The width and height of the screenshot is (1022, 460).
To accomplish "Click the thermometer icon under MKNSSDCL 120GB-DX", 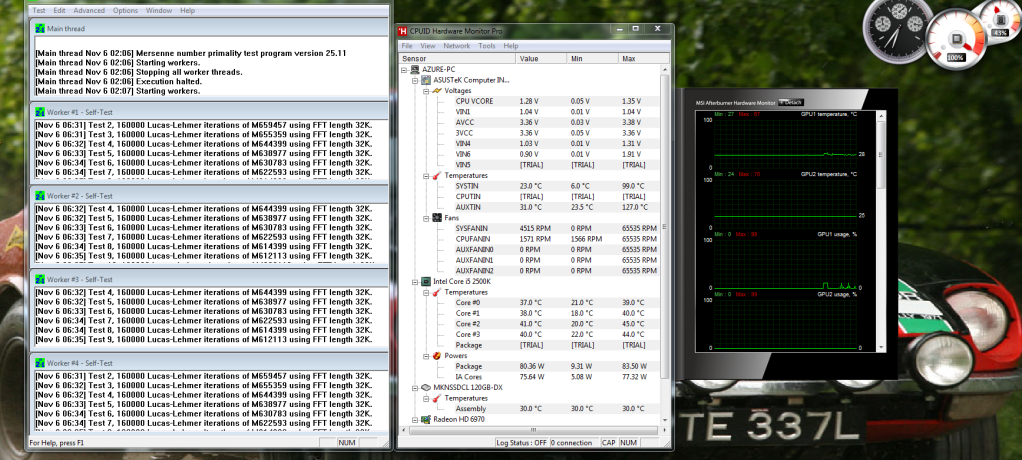I will [x=437, y=398].
